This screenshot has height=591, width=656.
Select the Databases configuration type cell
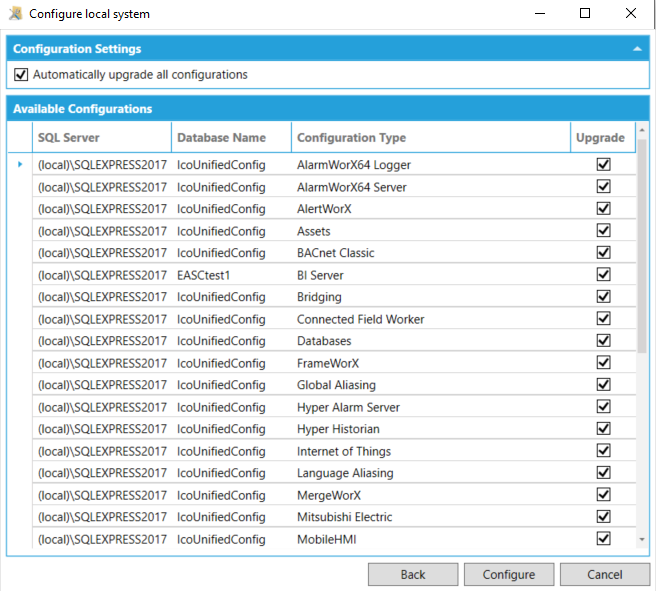[x=431, y=341]
